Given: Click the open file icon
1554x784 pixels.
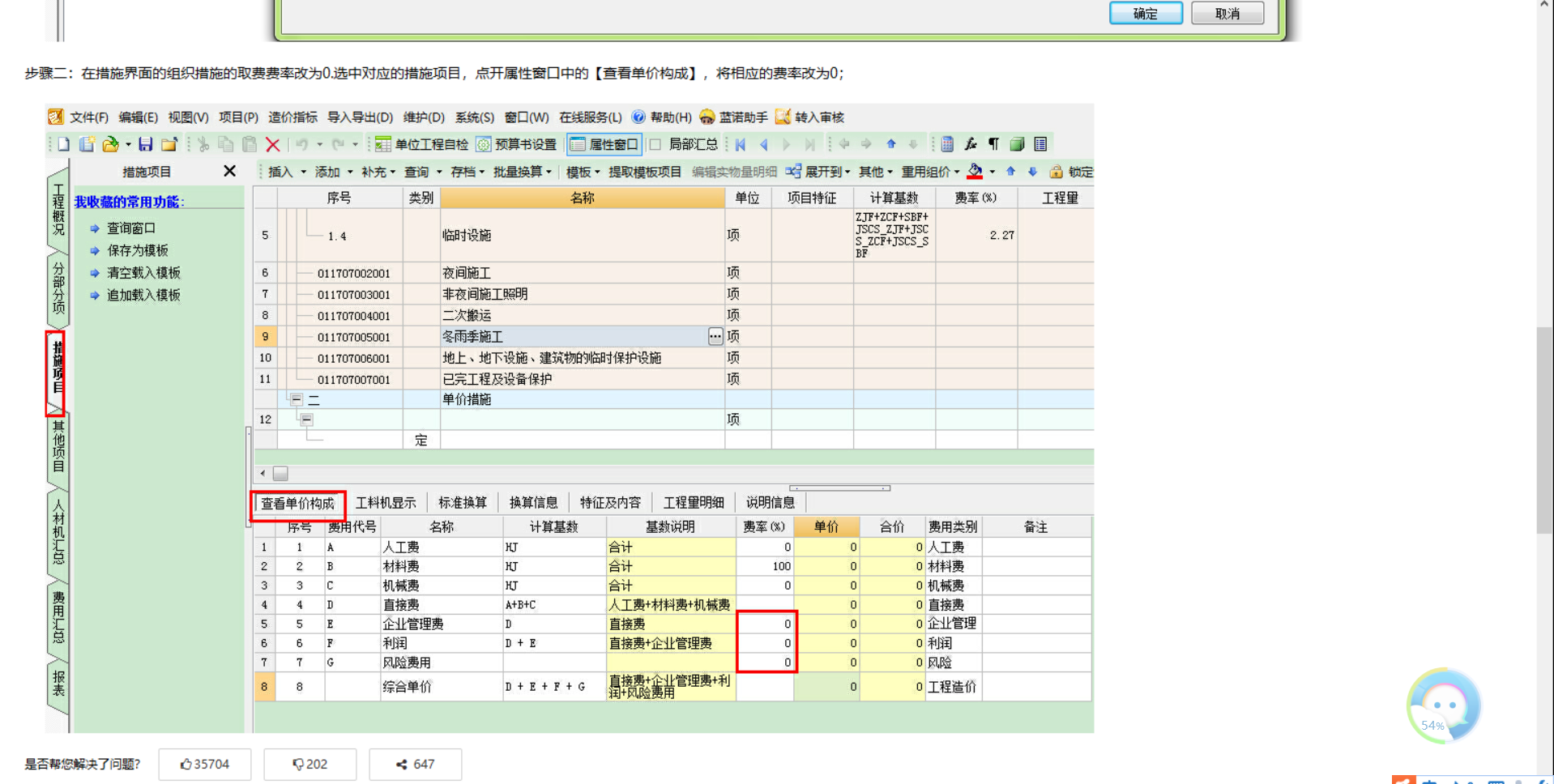Looking at the screenshot, I should [110, 144].
